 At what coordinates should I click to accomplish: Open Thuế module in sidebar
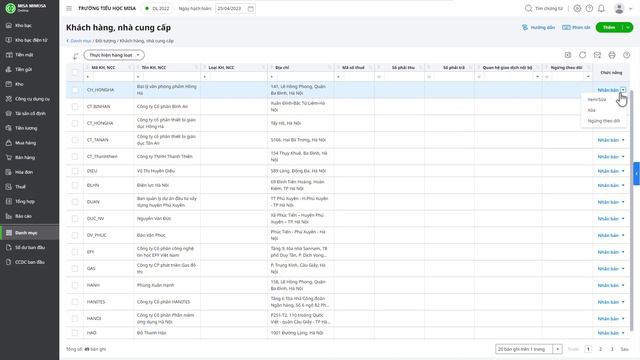[x=20, y=187]
